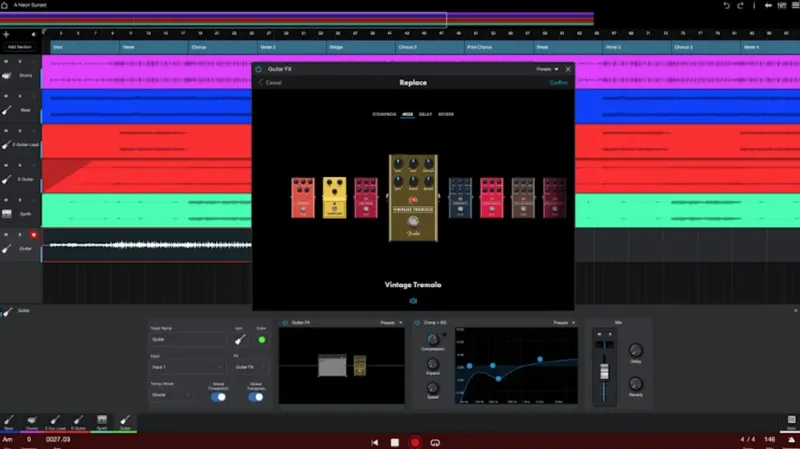800x449 pixels.
Task: Open Presets dropdown in lower Guitar FX panel
Action: coord(391,322)
